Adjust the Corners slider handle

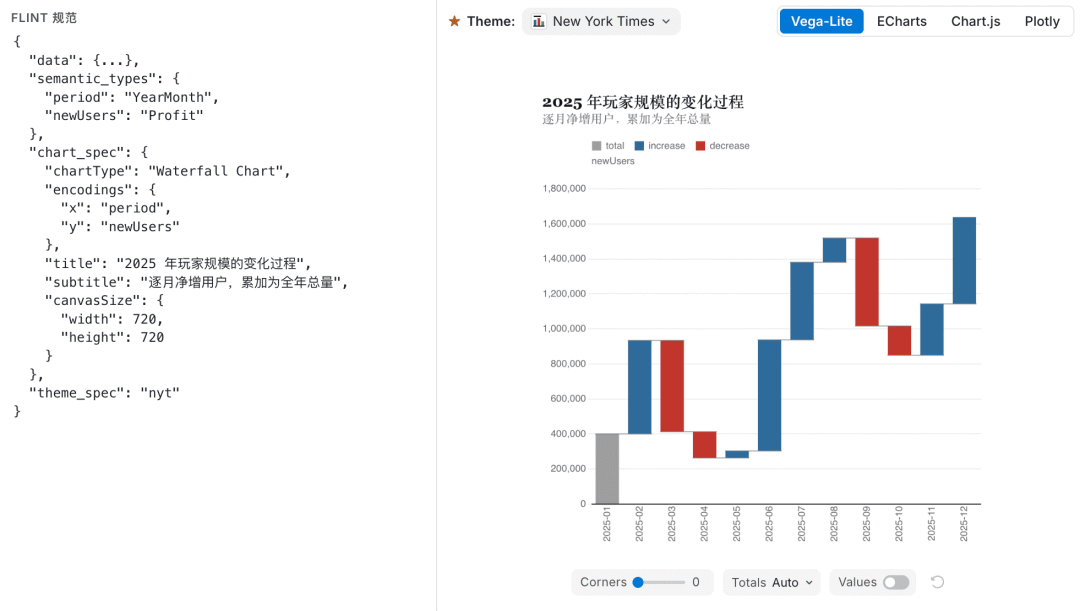pyautogui.click(x=638, y=583)
